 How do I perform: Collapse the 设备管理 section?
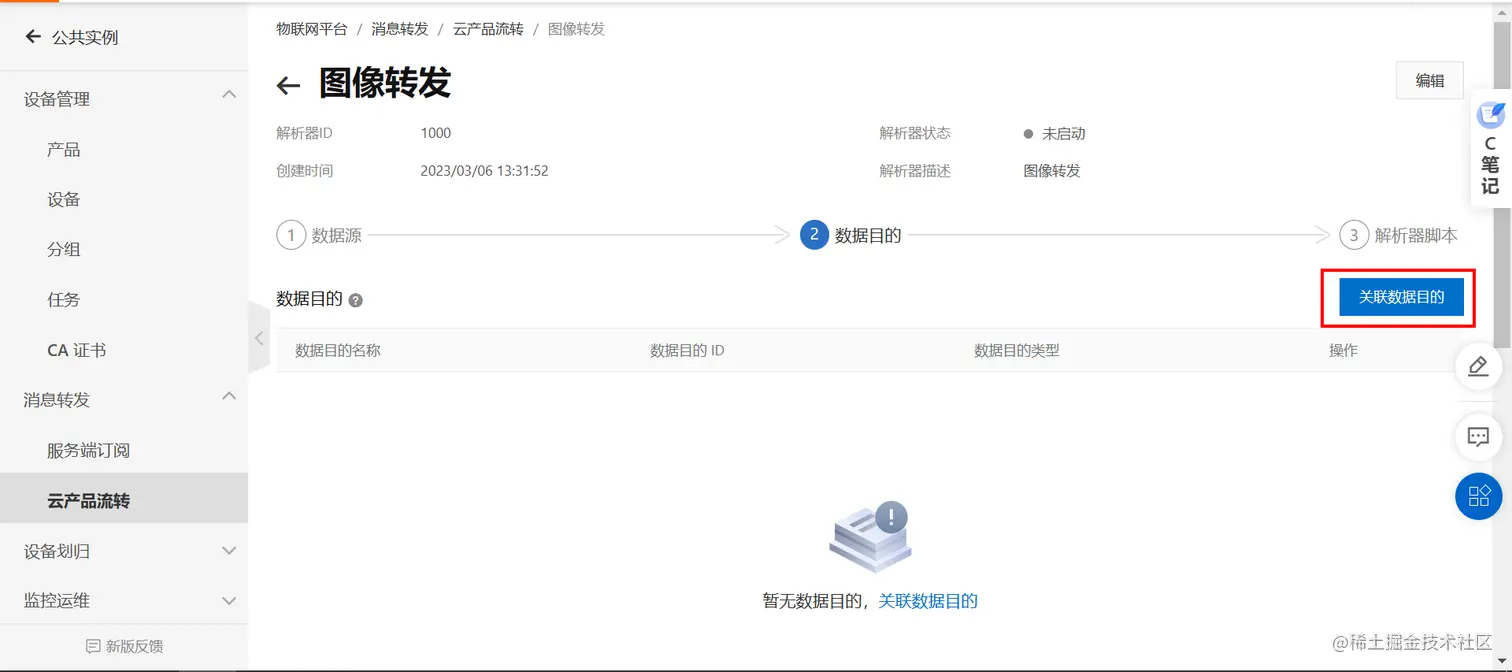[229, 95]
